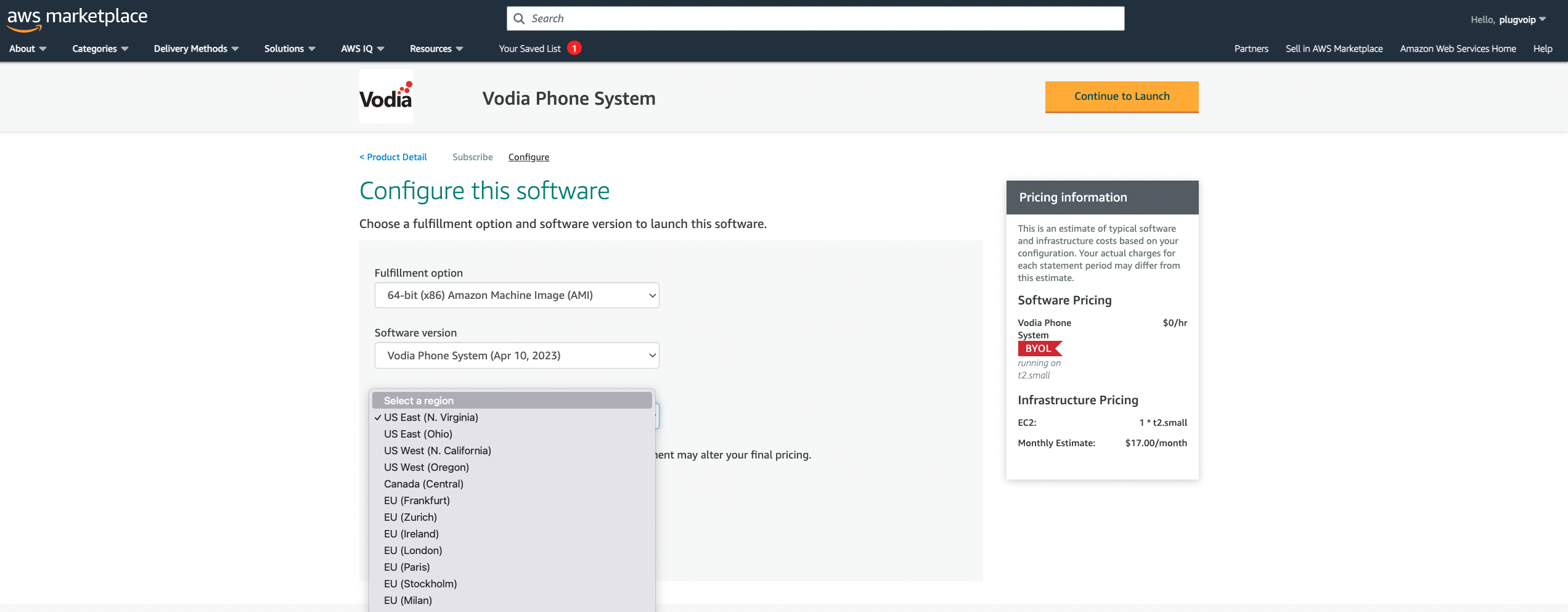This screenshot has height=612, width=1568.
Task: Select EU (Ireland) region
Action: (x=512, y=534)
